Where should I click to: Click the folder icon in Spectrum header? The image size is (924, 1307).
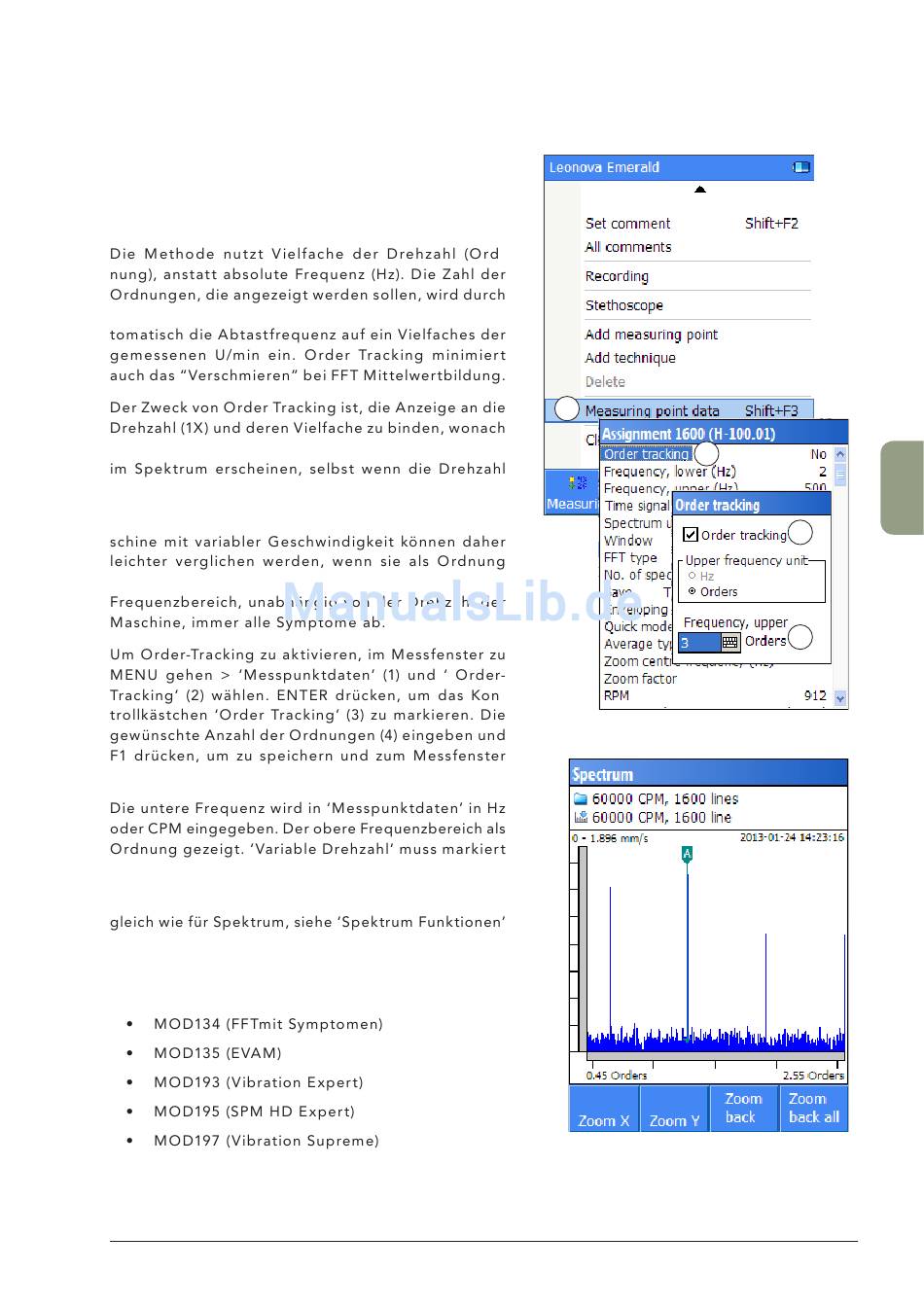coord(581,799)
